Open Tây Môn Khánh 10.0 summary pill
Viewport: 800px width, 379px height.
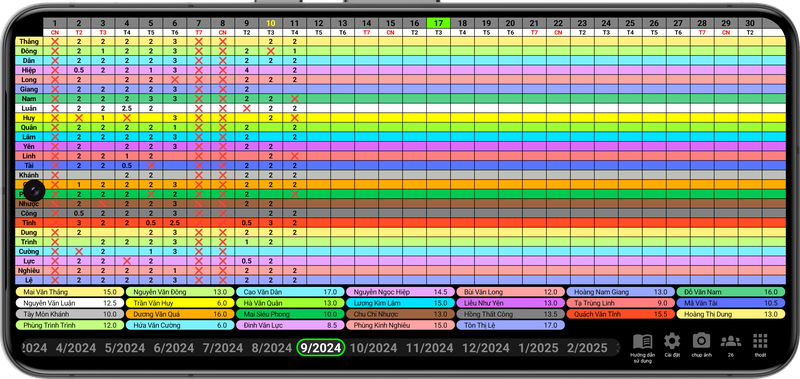pyautogui.click(x=69, y=314)
